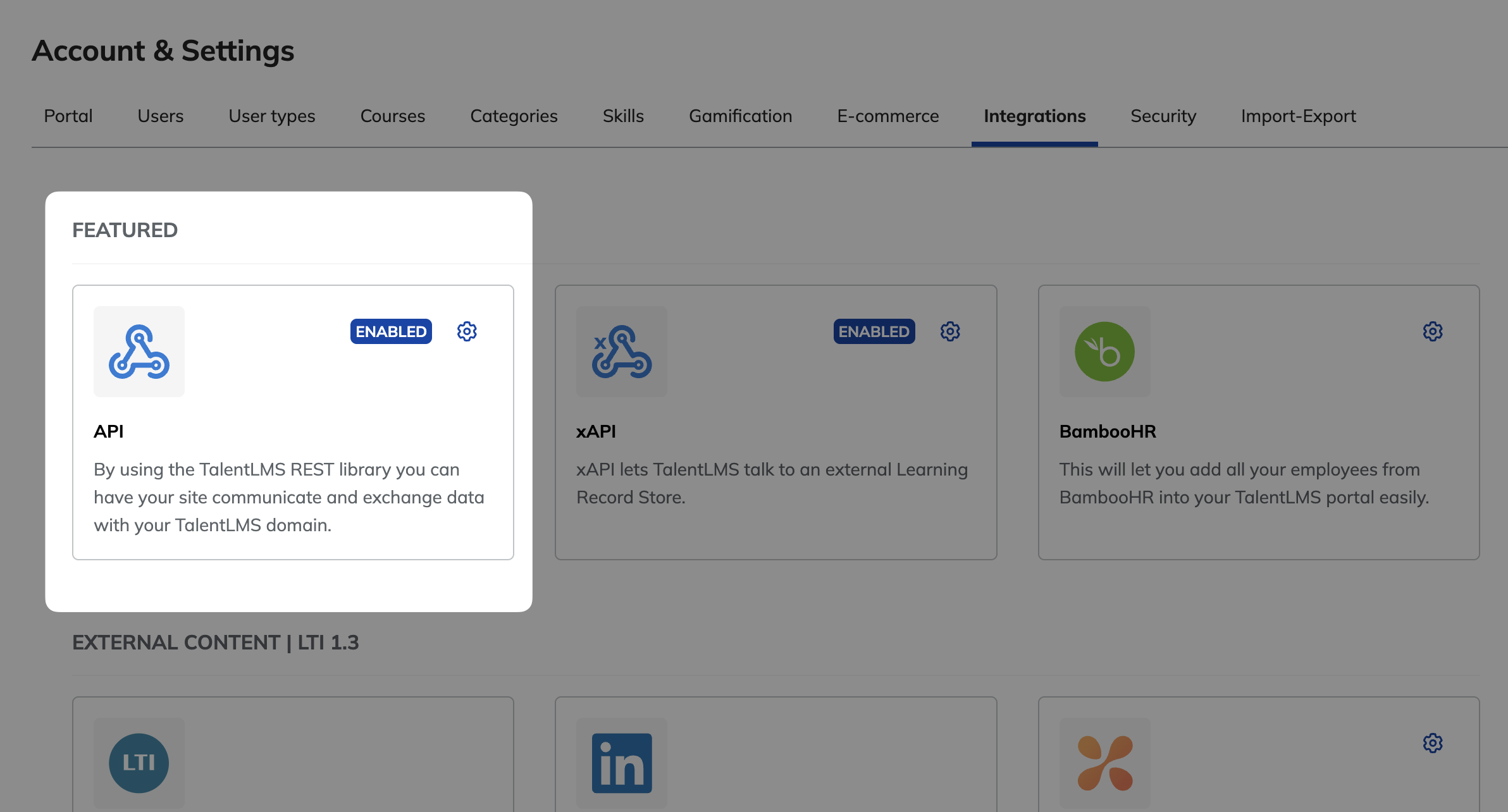The image size is (1508, 812).
Task: Click the orange four-petal integration logo
Action: (x=1104, y=763)
